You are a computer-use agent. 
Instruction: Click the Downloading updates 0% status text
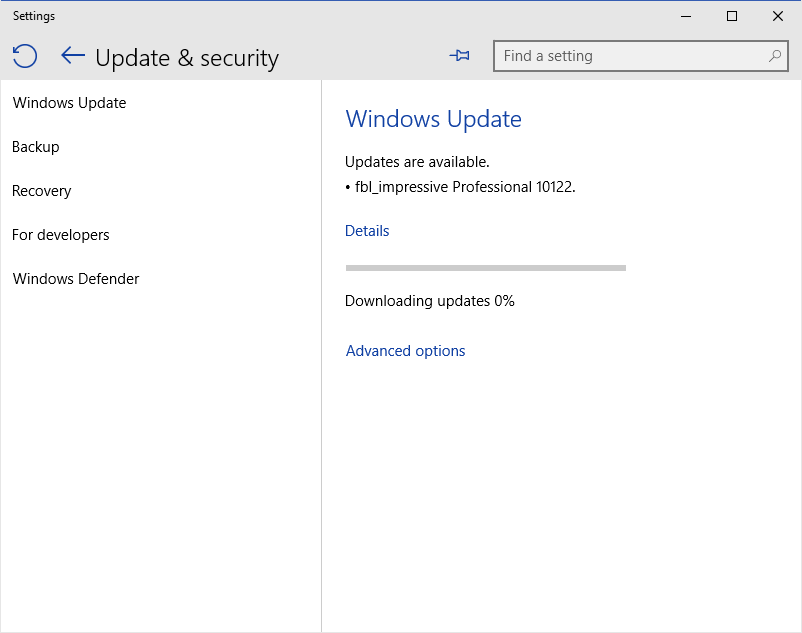click(x=429, y=301)
